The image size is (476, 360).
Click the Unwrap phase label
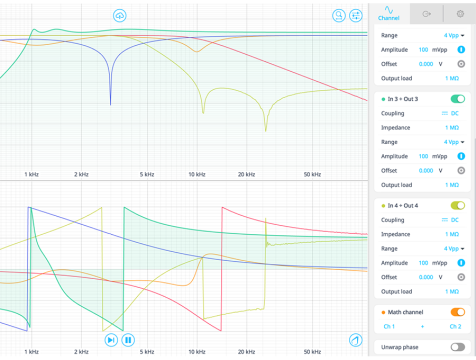[x=400, y=347]
